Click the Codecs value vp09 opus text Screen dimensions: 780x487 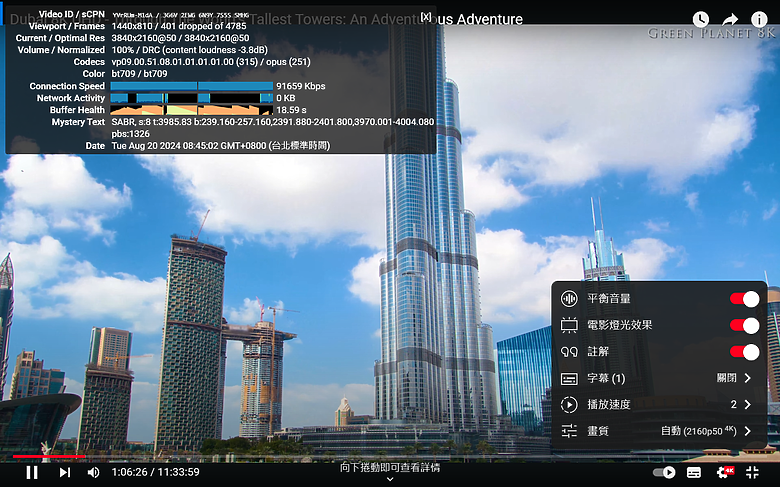(x=211, y=62)
